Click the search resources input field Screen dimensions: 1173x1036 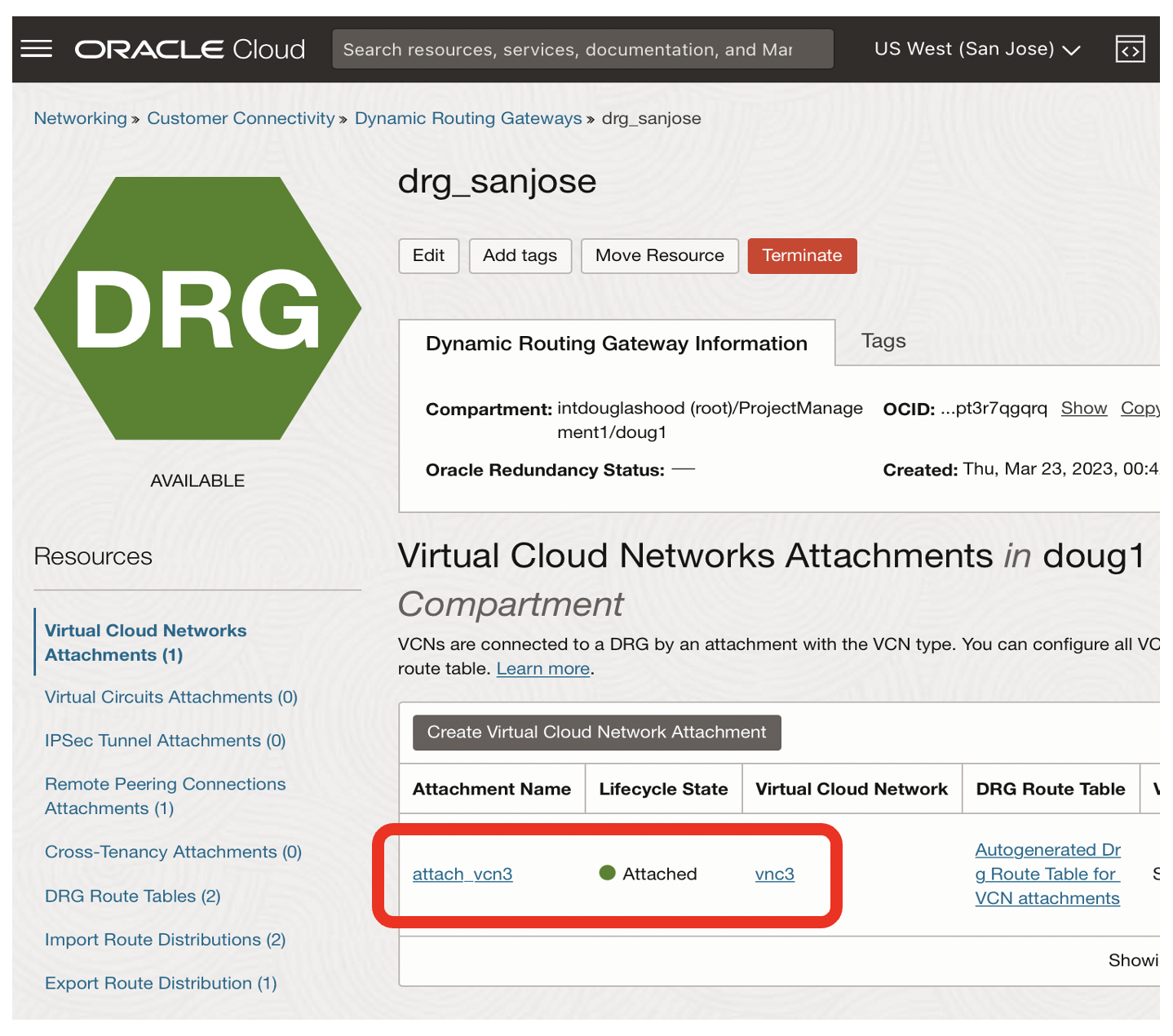tap(582, 49)
